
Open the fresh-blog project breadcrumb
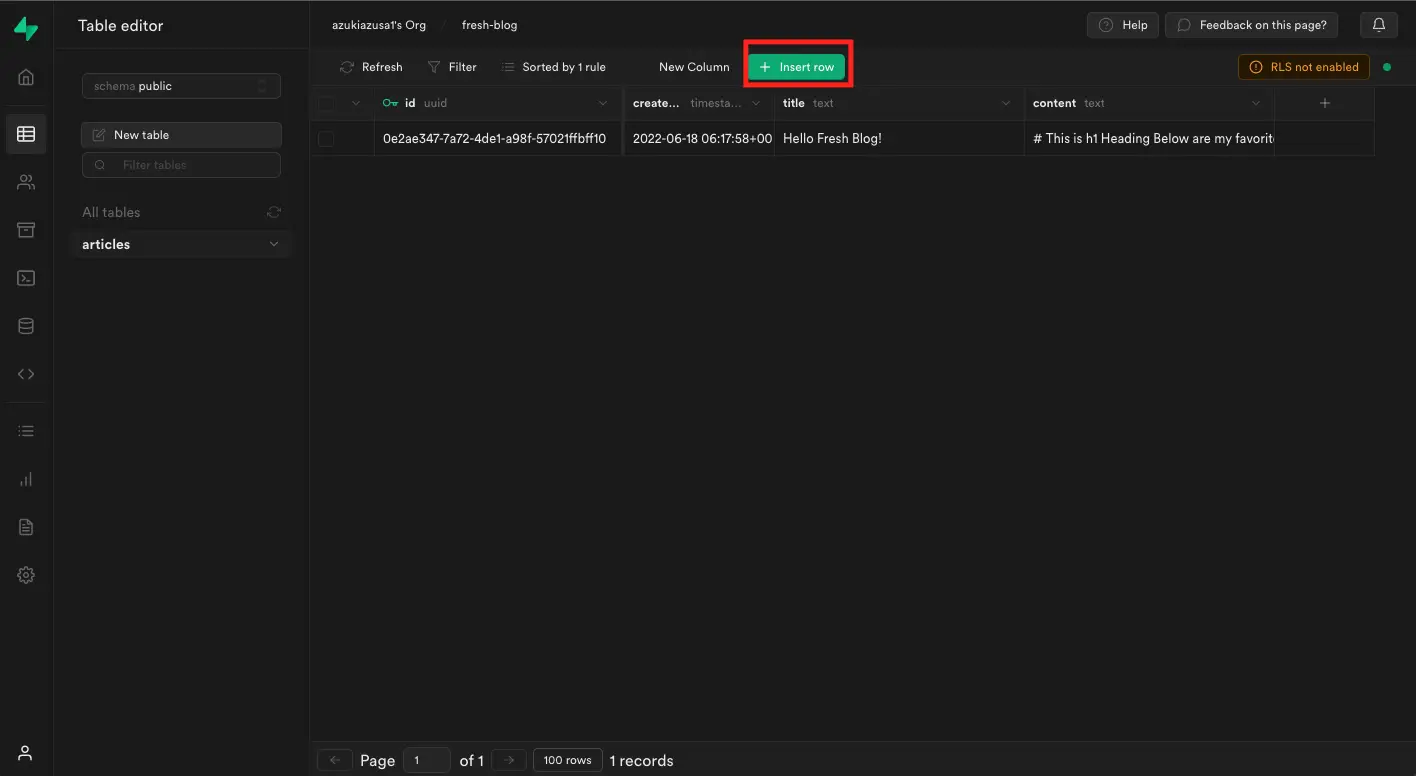point(490,25)
